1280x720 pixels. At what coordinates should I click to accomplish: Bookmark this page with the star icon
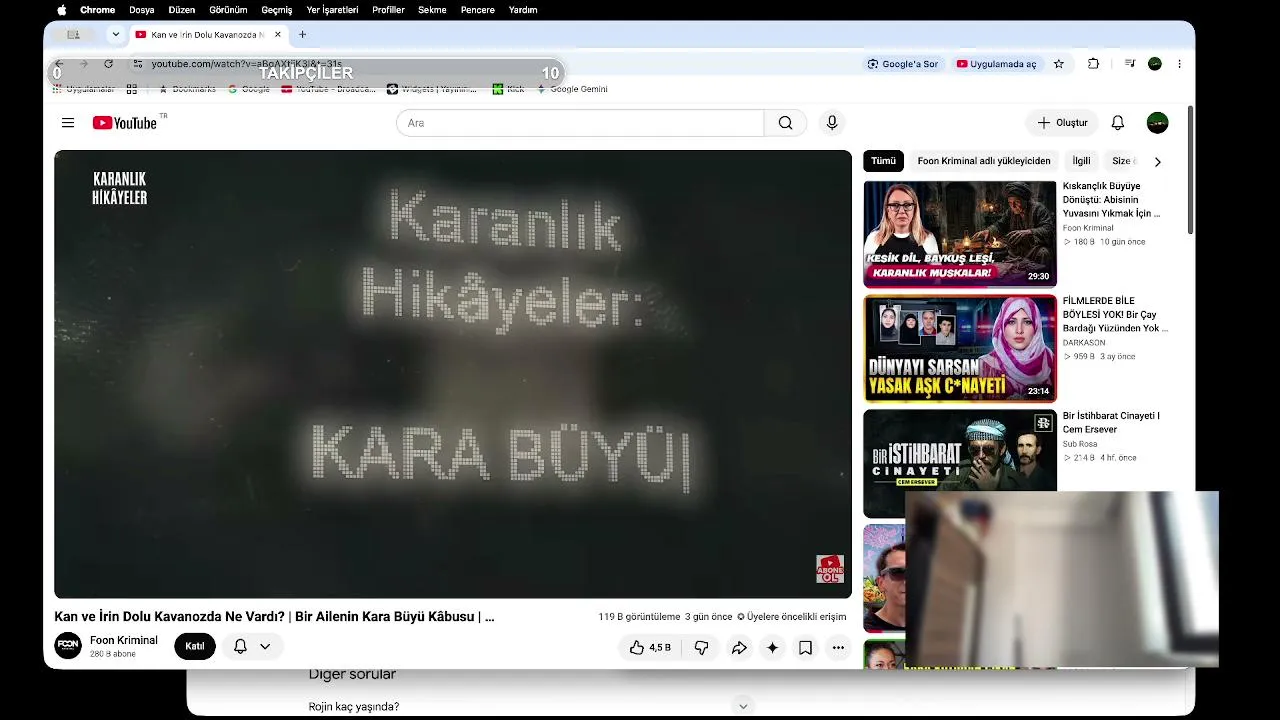coord(1059,64)
